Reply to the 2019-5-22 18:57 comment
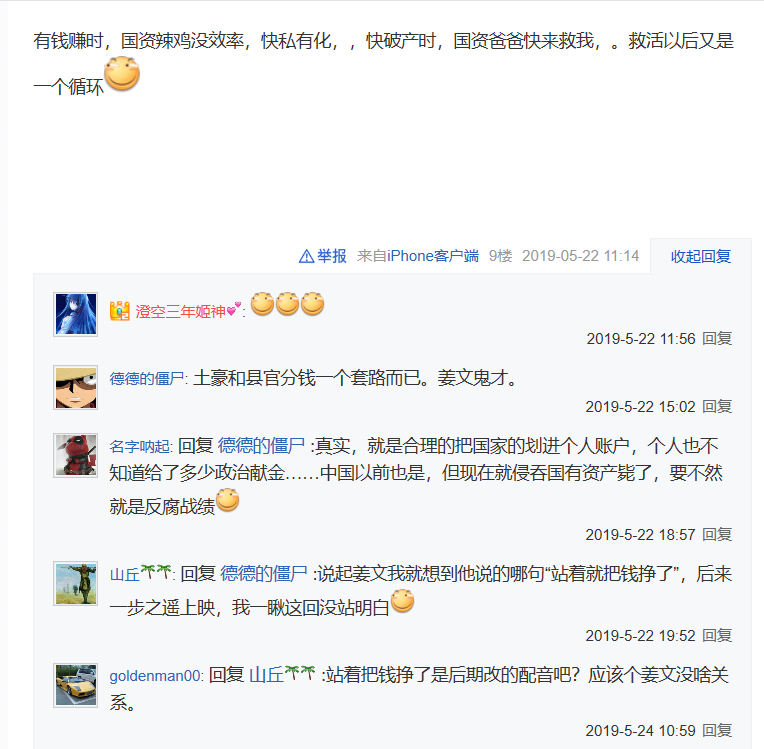764x749 pixels. (717, 535)
